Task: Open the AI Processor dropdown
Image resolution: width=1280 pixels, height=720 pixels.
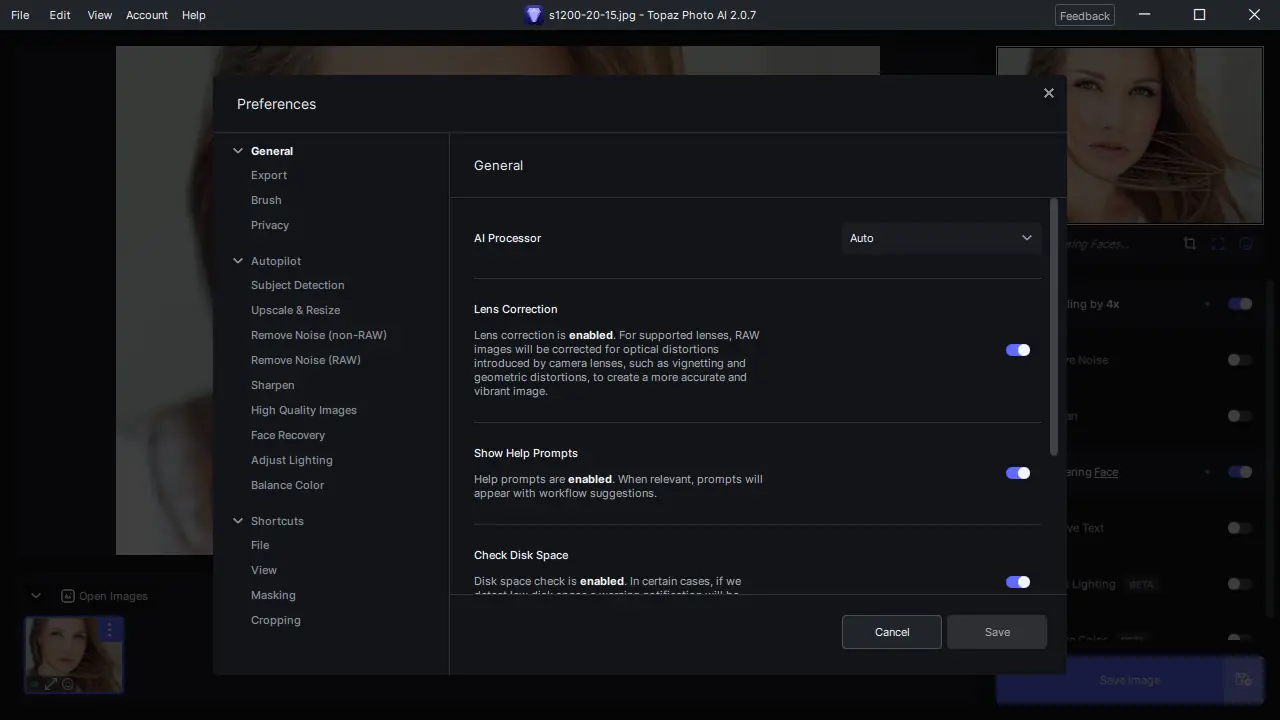Action: click(x=941, y=238)
